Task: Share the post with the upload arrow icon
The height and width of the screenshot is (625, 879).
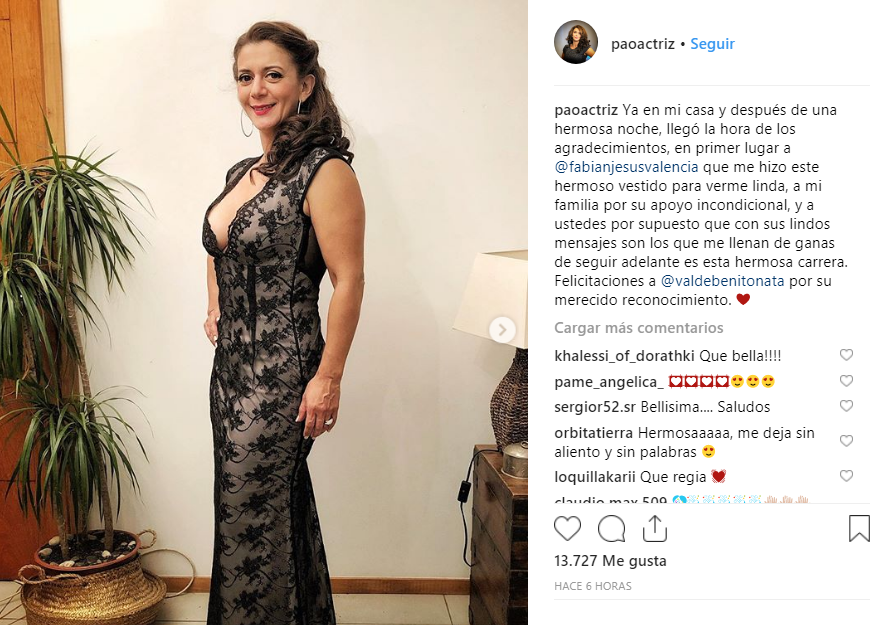Action: point(654,528)
